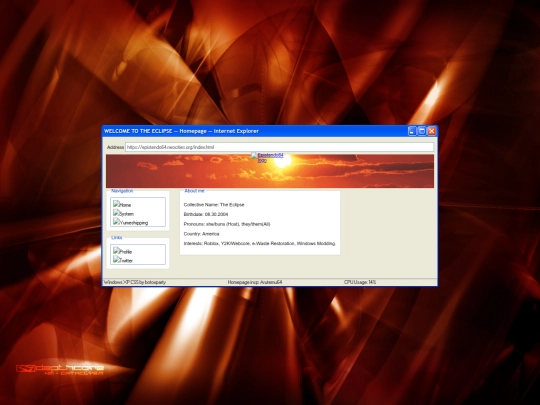Open the System navigation link
This screenshot has width=540, height=405.
(123, 214)
